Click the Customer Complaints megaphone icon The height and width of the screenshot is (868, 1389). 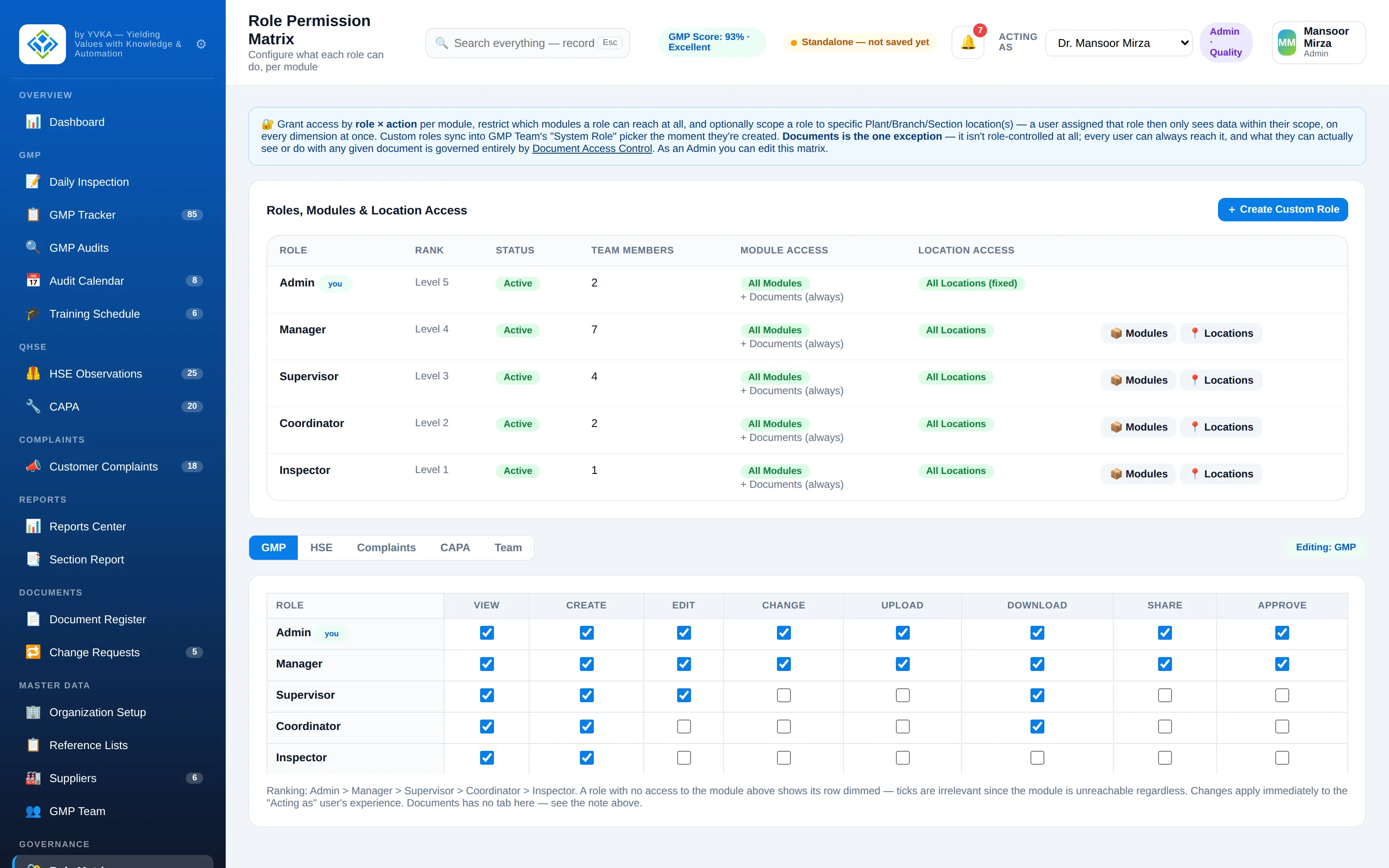33,466
